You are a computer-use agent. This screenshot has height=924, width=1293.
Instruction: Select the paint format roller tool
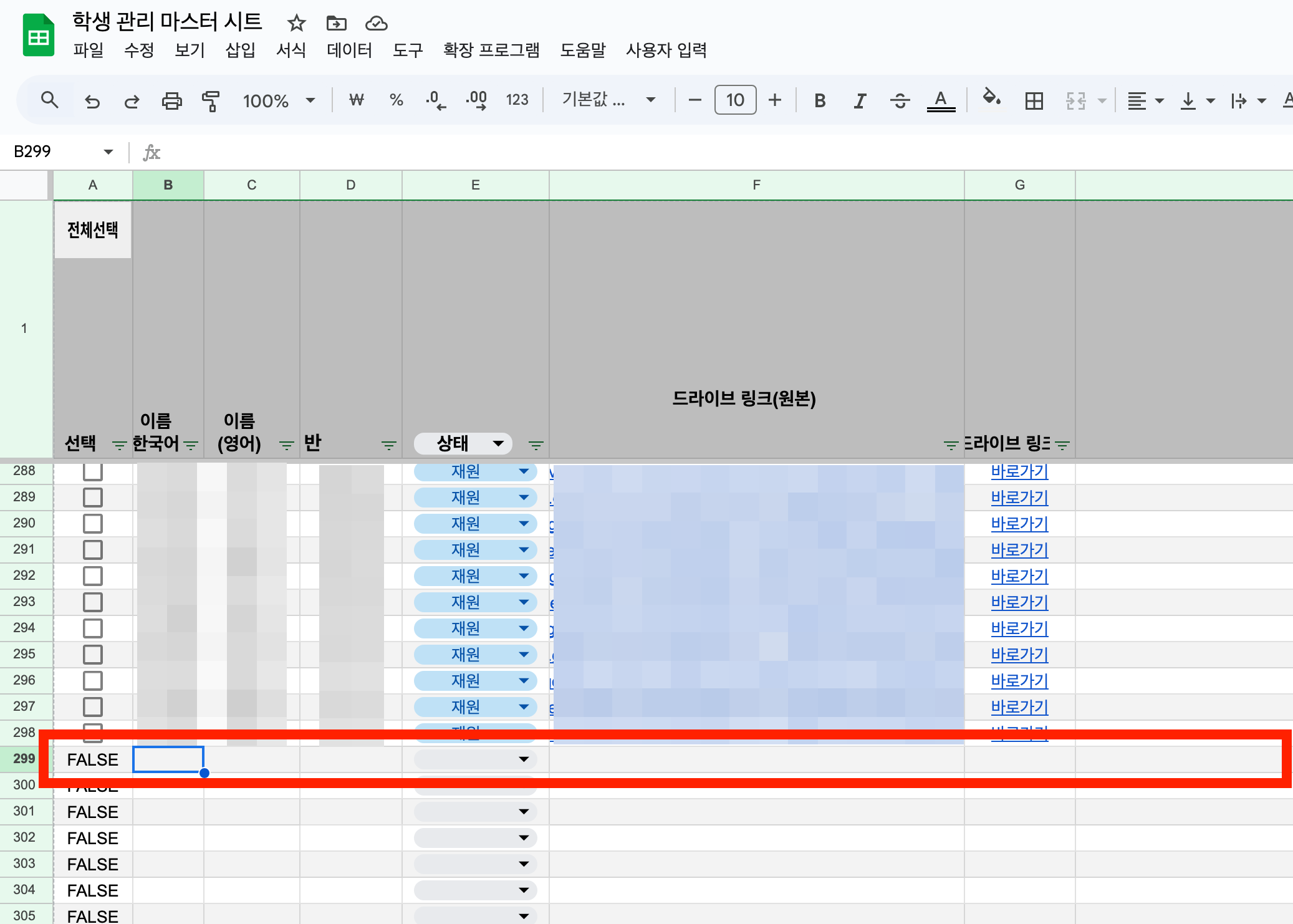click(211, 100)
